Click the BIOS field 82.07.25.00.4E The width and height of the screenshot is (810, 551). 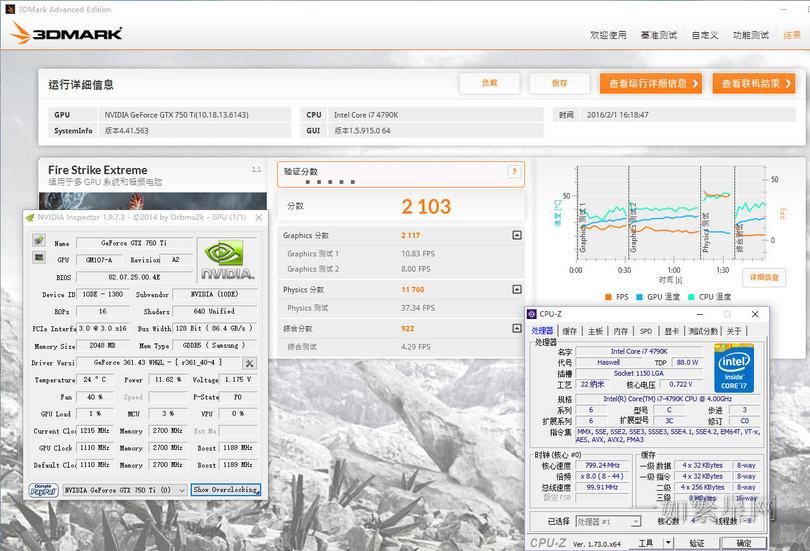134,277
